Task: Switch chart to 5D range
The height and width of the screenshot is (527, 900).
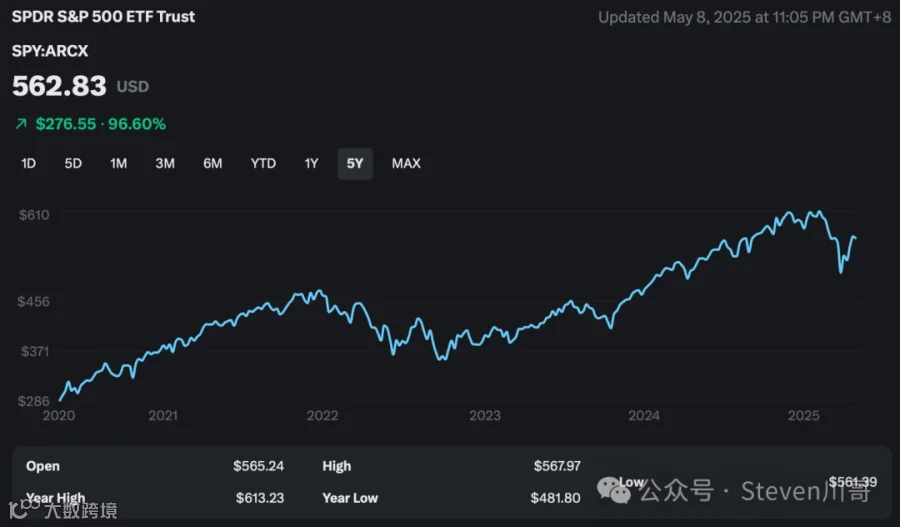Action: click(x=73, y=164)
